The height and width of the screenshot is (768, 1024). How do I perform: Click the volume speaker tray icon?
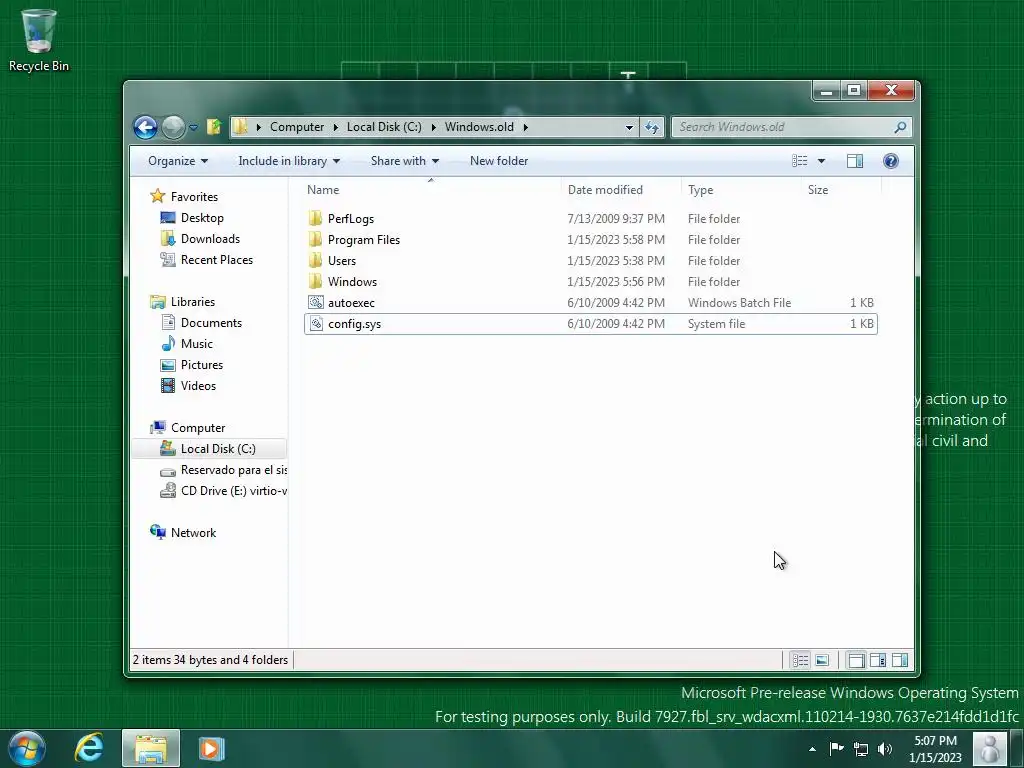point(885,749)
